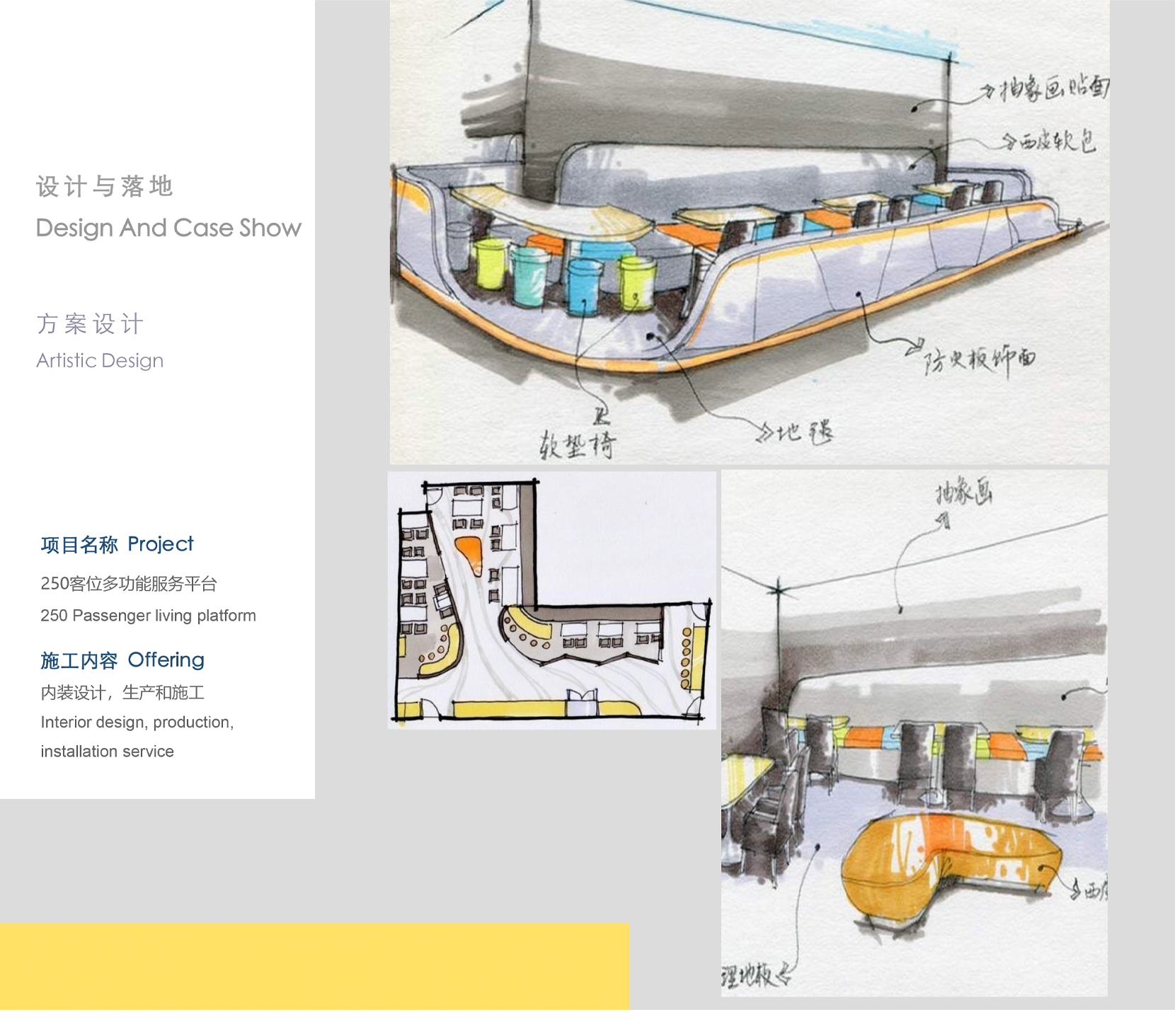Click "250 Passenger living platform" text
This screenshot has height=1036, width=1175.
click(148, 616)
